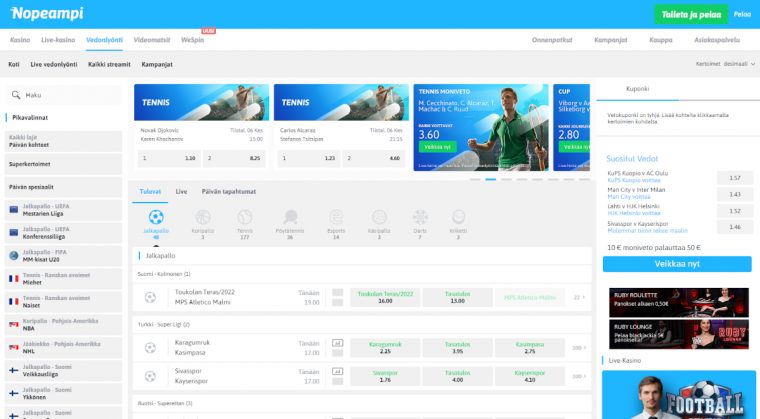
Task: Open the Veikkausliiga league link
Action: [63, 371]
